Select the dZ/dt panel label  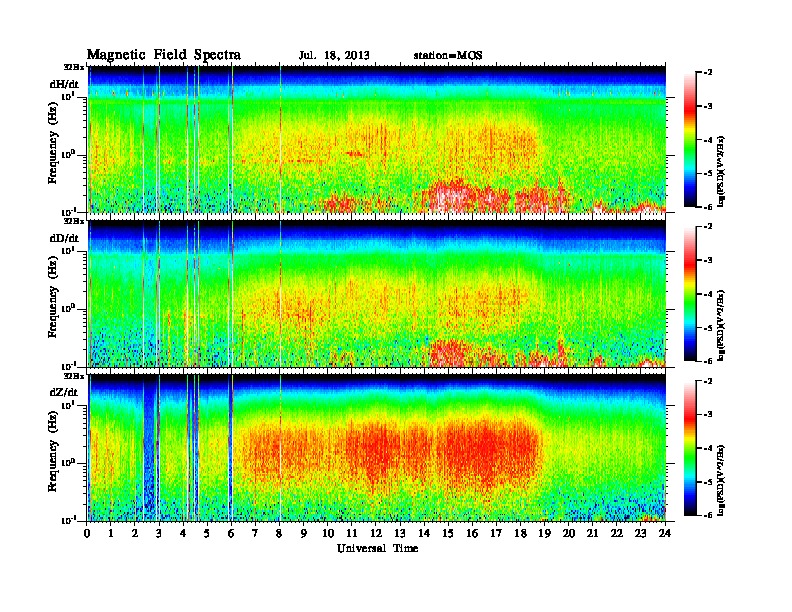coord(64,392)
